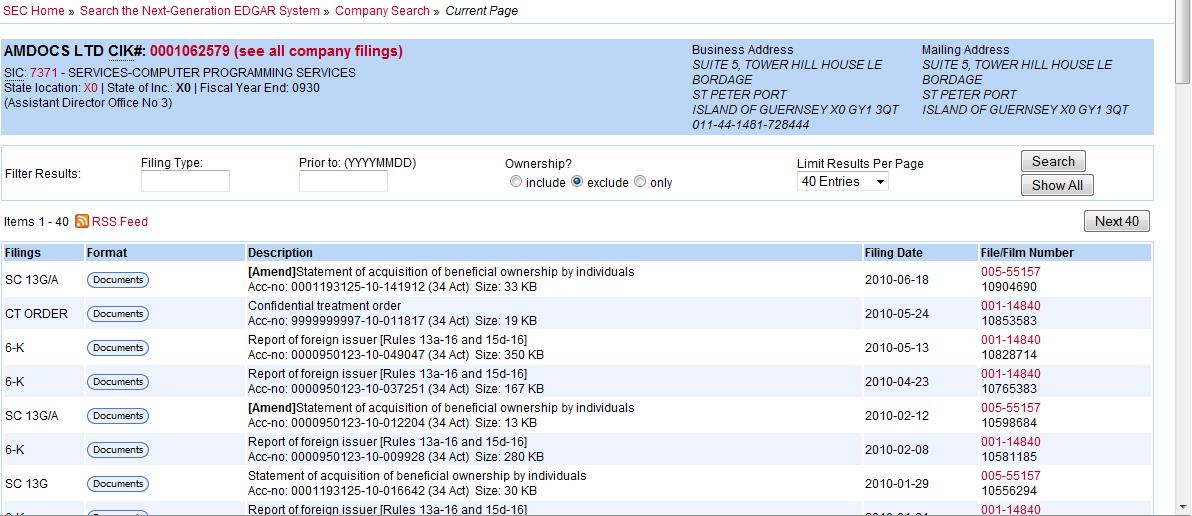Select the exclude ownership radio button
The image size is (1192, 516).
pos(577,182)
